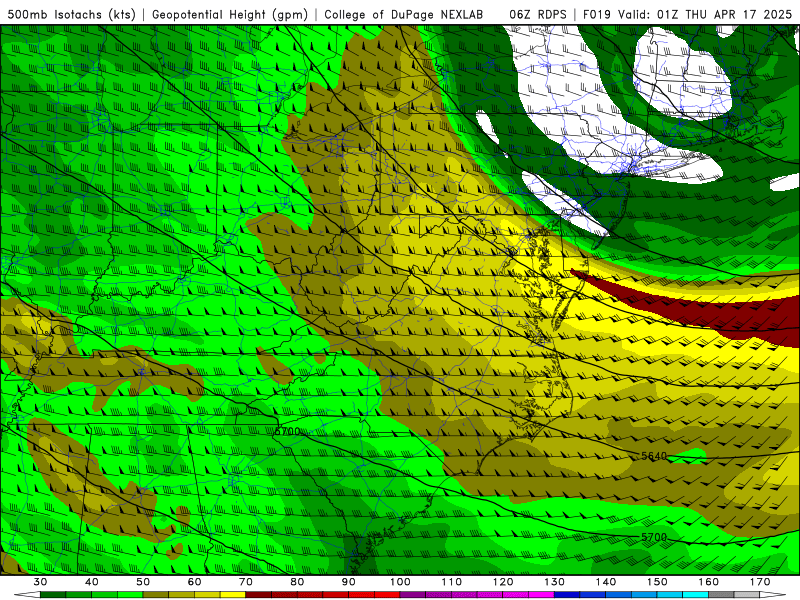
Task: Click the dark blue 130-knot legend swatch
Action: (x=567, y=595)
